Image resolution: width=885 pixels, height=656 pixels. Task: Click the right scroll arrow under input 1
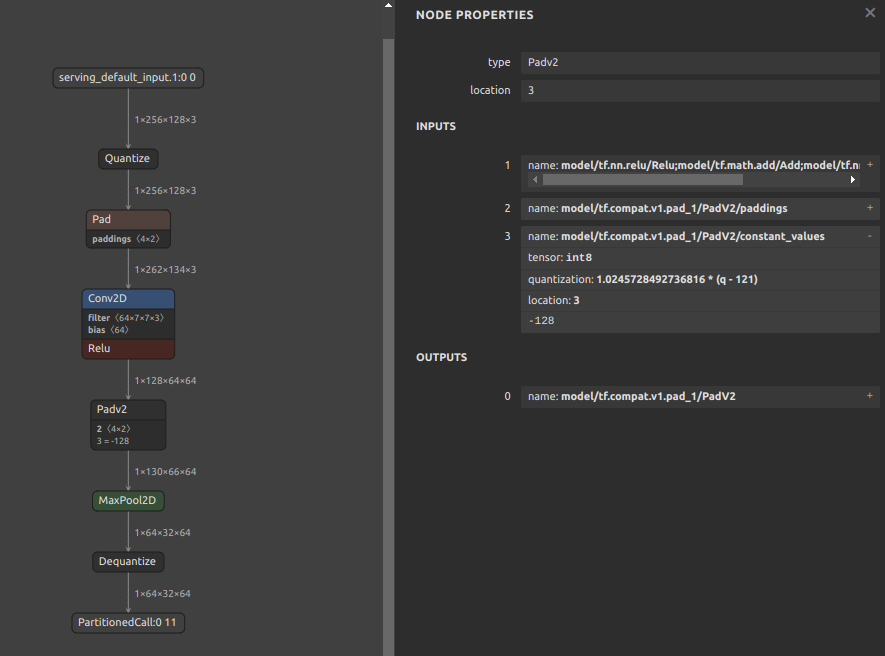[853, 180]
